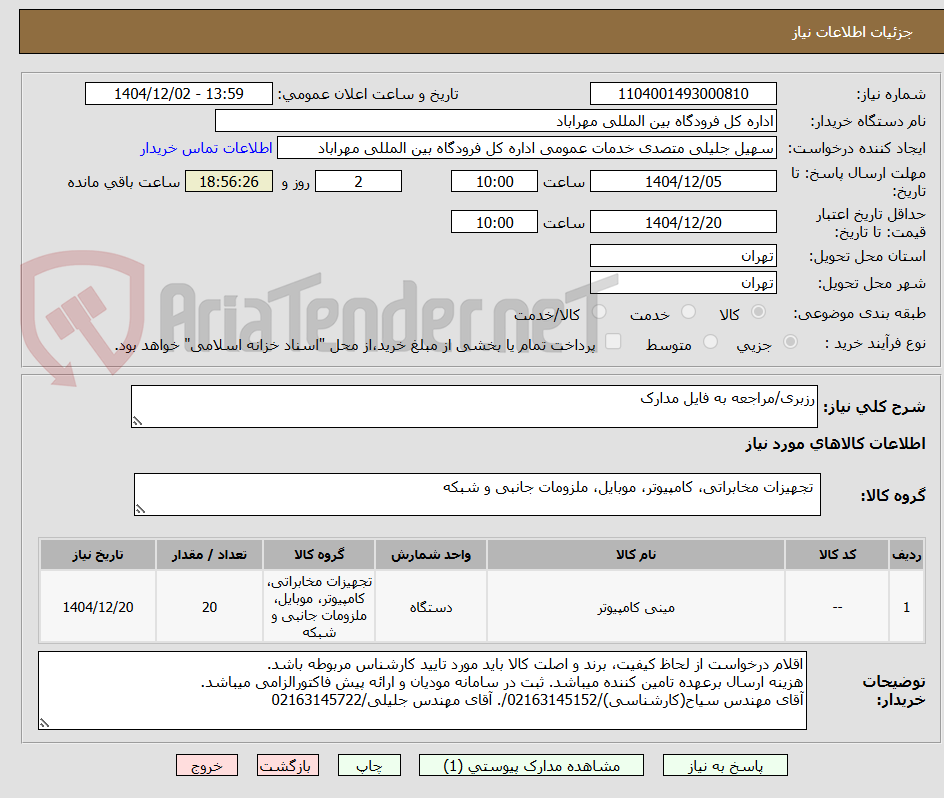Click the کد کالا column header

[x=837, y=555]
